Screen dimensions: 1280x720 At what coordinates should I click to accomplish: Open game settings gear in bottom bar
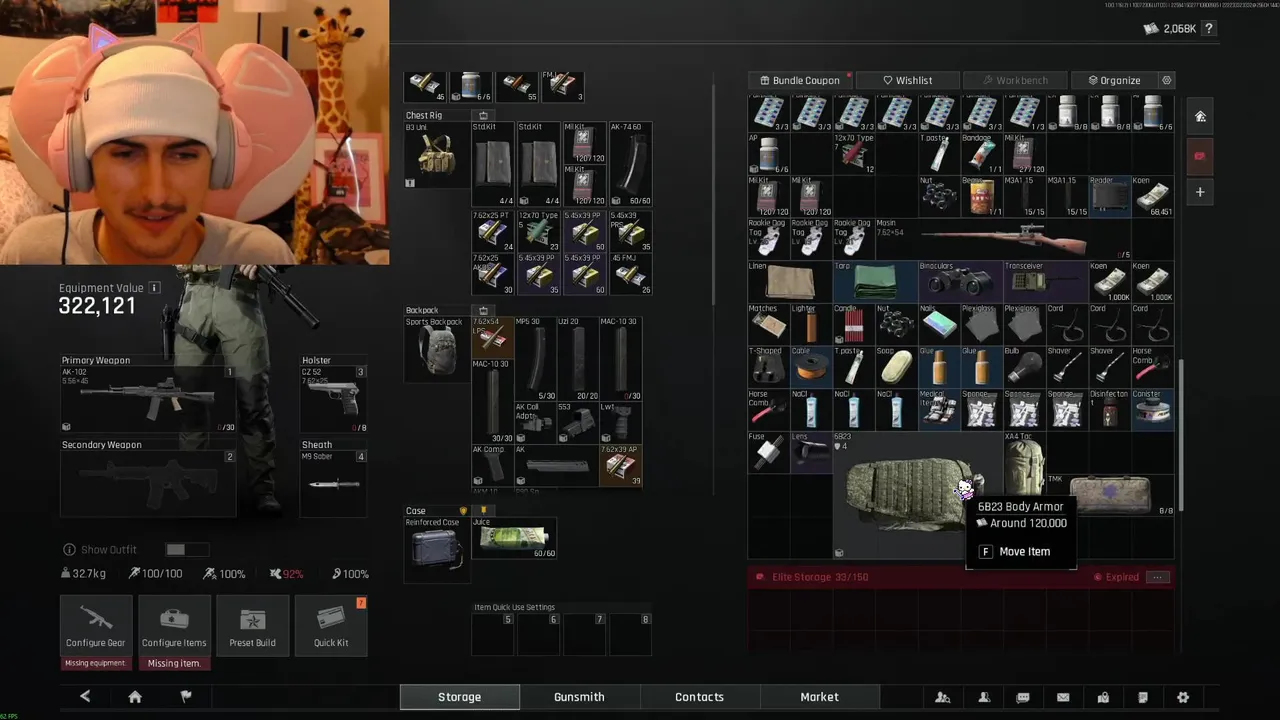(x=1183, y=697)
